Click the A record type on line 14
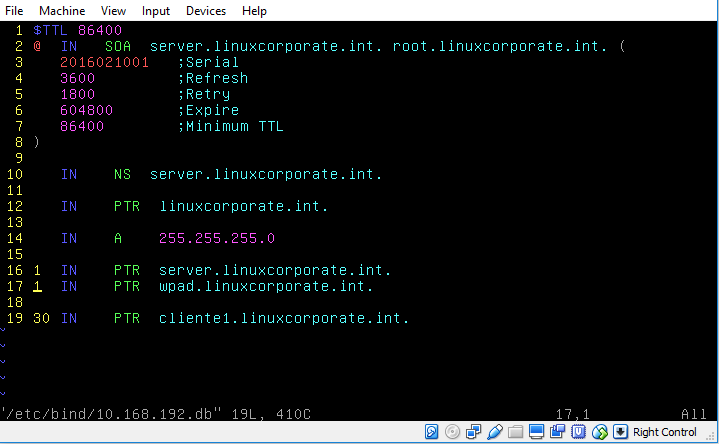The width and height of the screenshot is (719, 444). coord(118,238)
